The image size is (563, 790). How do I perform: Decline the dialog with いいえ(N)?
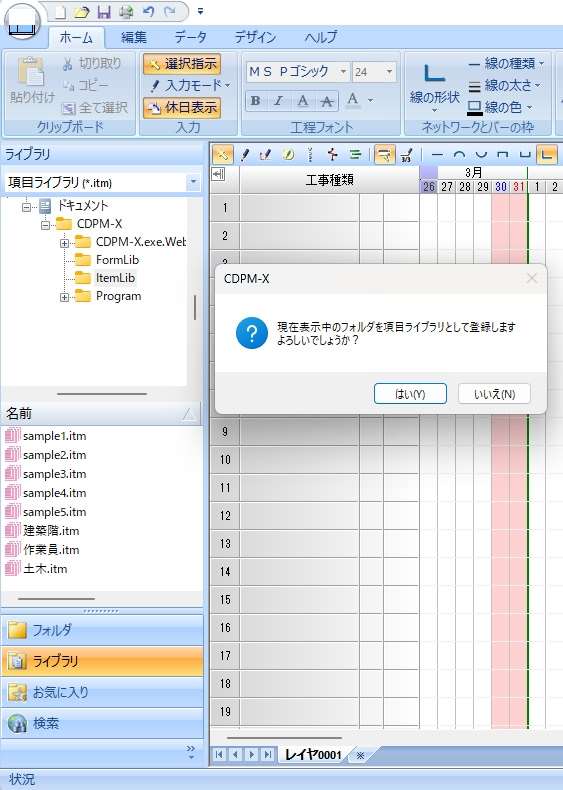point(494,394)
